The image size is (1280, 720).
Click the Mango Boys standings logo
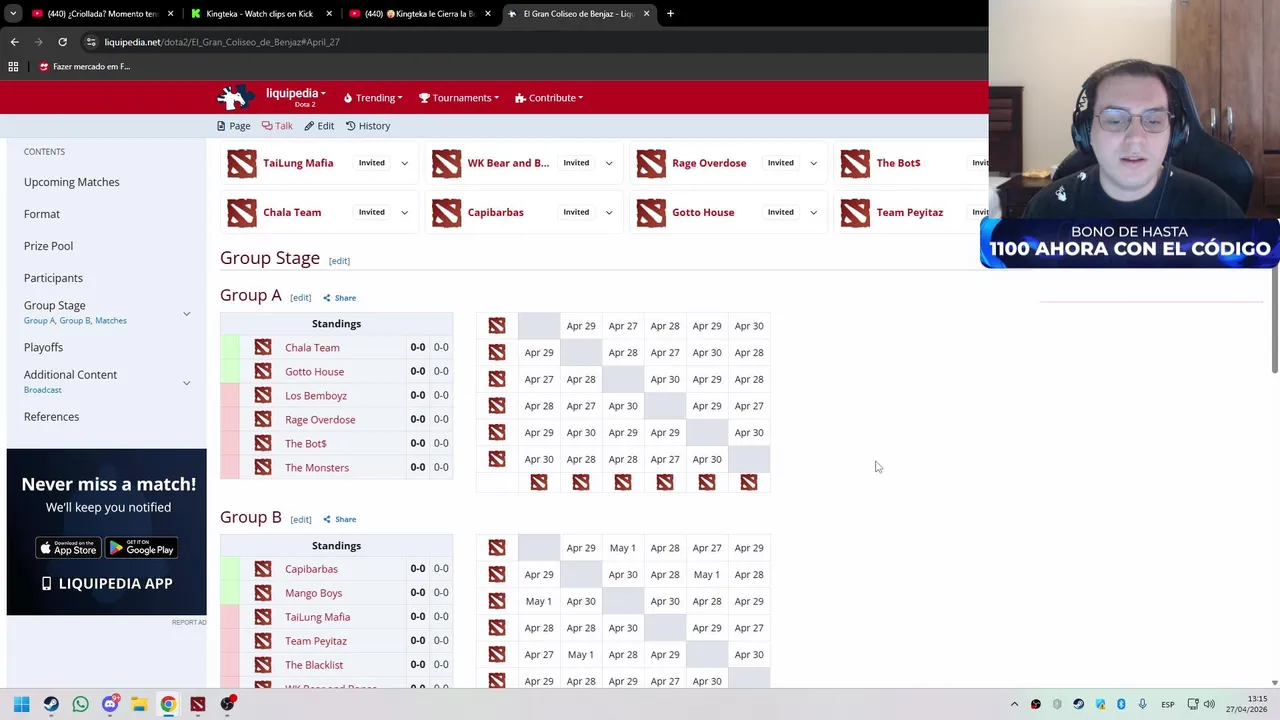pyautogui.click(x=263, y=593)
